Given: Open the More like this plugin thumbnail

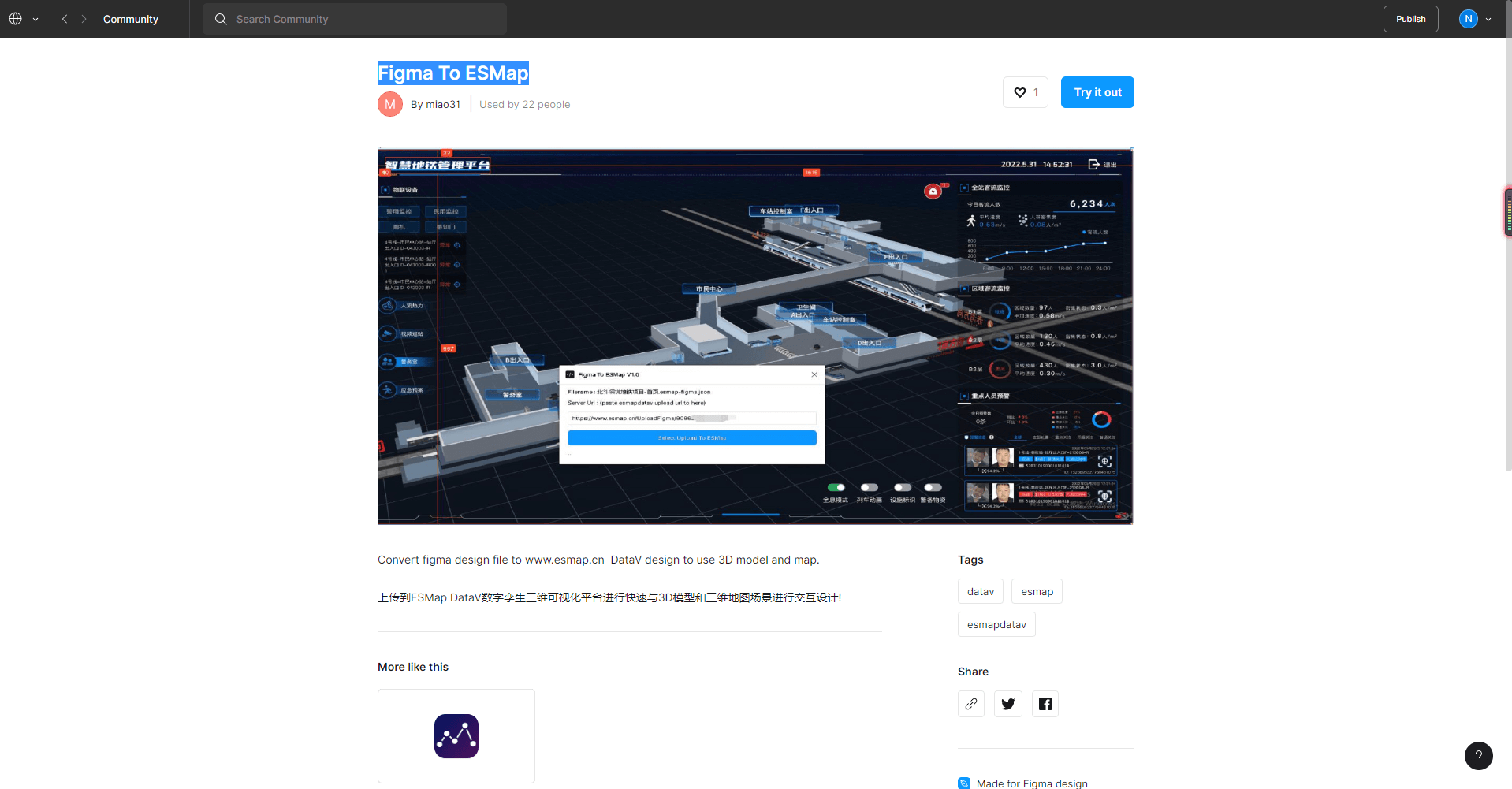Looking at the screenshot, I should click(456, 735).
